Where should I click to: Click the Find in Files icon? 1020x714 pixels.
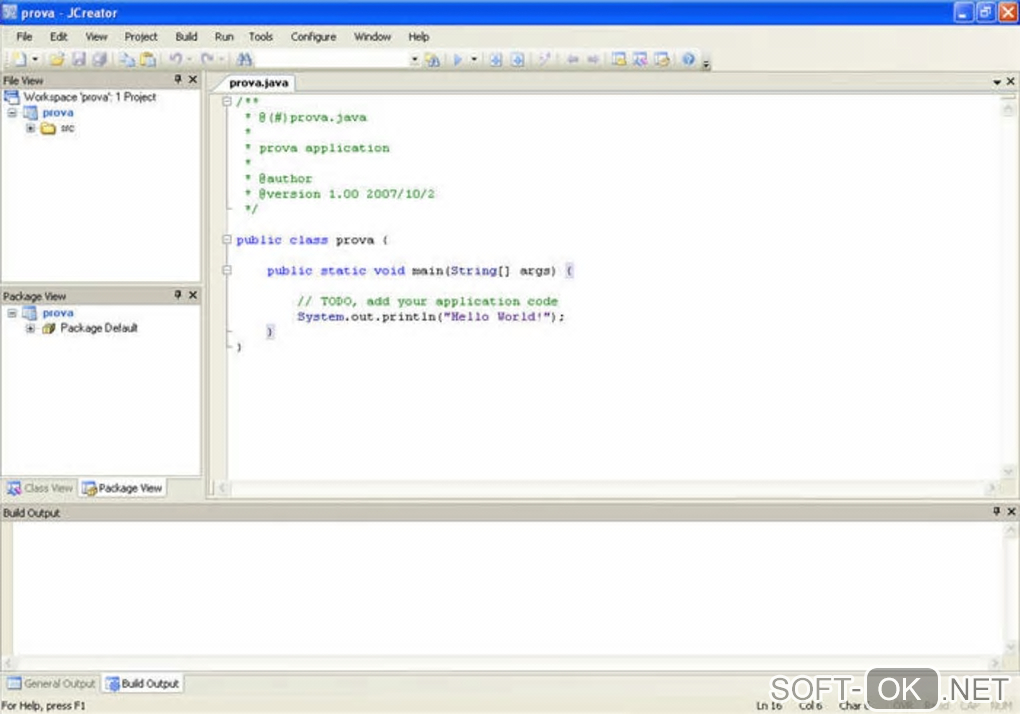[433, 59]
